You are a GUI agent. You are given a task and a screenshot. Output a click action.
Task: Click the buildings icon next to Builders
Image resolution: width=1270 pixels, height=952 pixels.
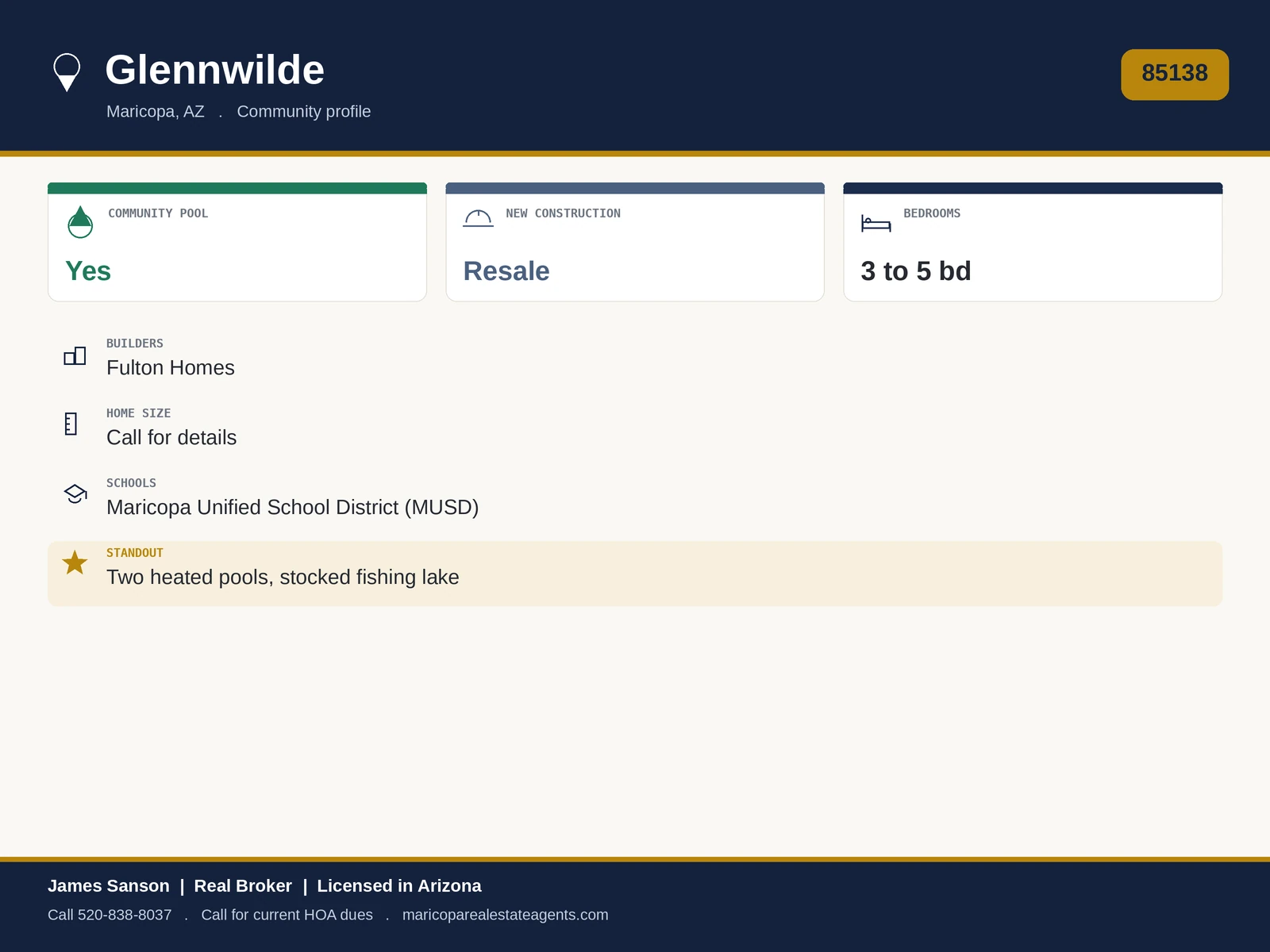(x=75, y=356)
